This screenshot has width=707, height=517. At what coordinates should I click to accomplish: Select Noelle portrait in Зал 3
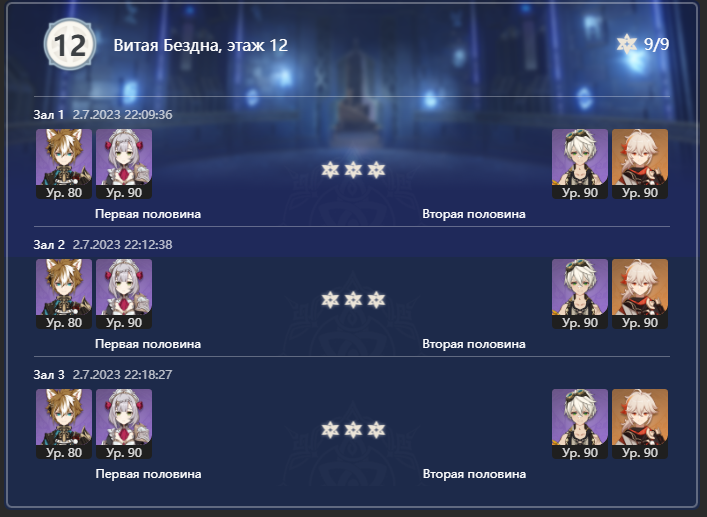124,424
